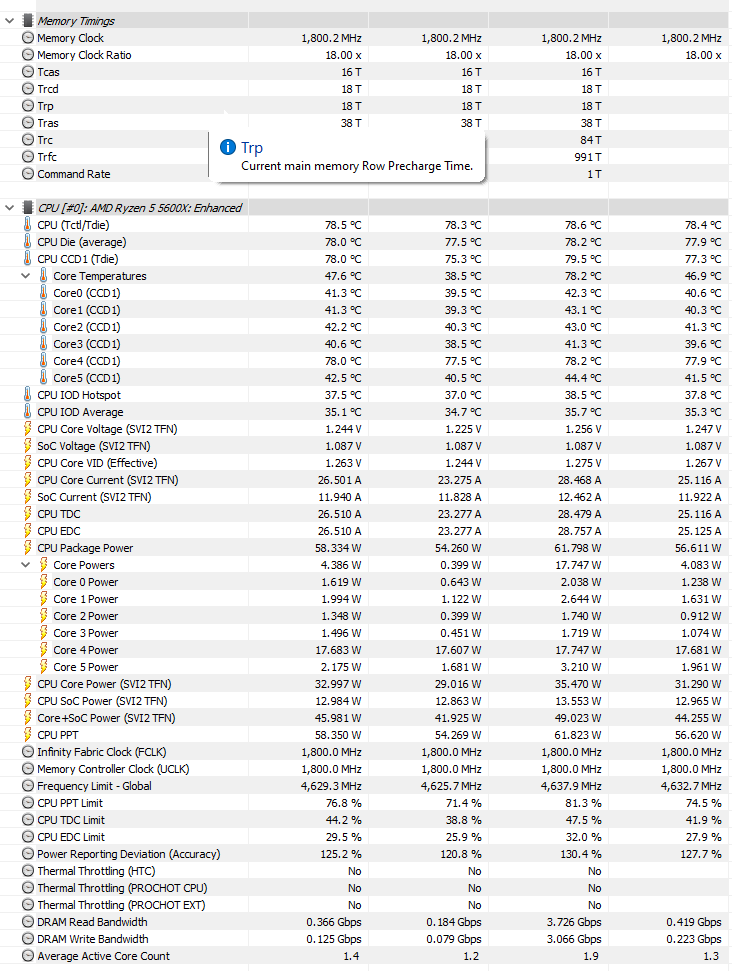Click the lightning icon beside CPU TDC

27,513
